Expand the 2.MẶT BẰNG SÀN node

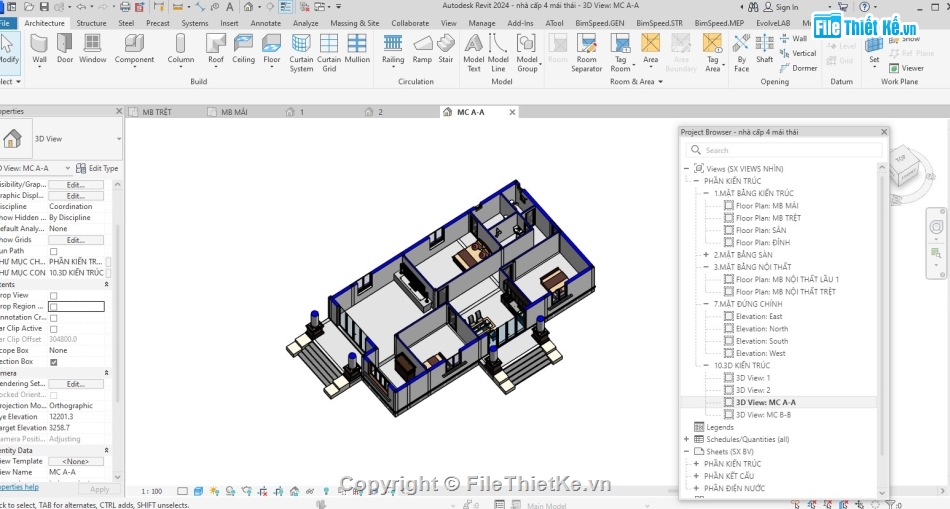[x=706, y=254]
